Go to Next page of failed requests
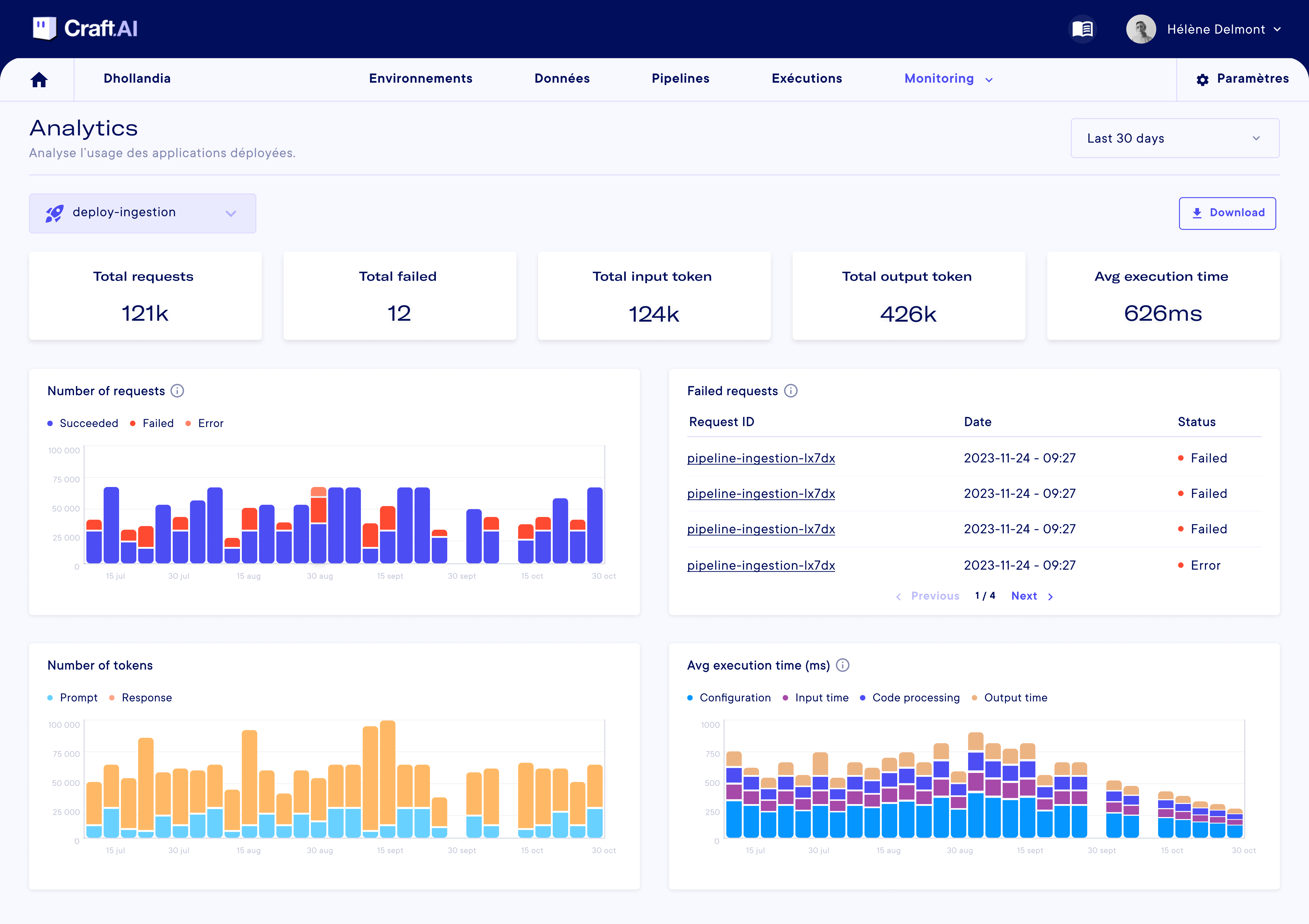Viewport: 1309px width, 924px height. click(x=1024, y=596)
